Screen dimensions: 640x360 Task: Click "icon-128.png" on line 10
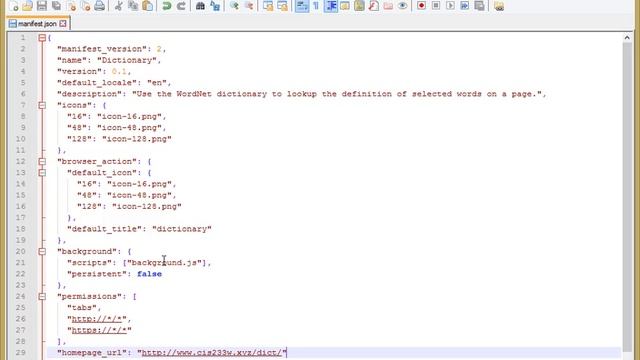pyautogui.click(x=137, y=139)
